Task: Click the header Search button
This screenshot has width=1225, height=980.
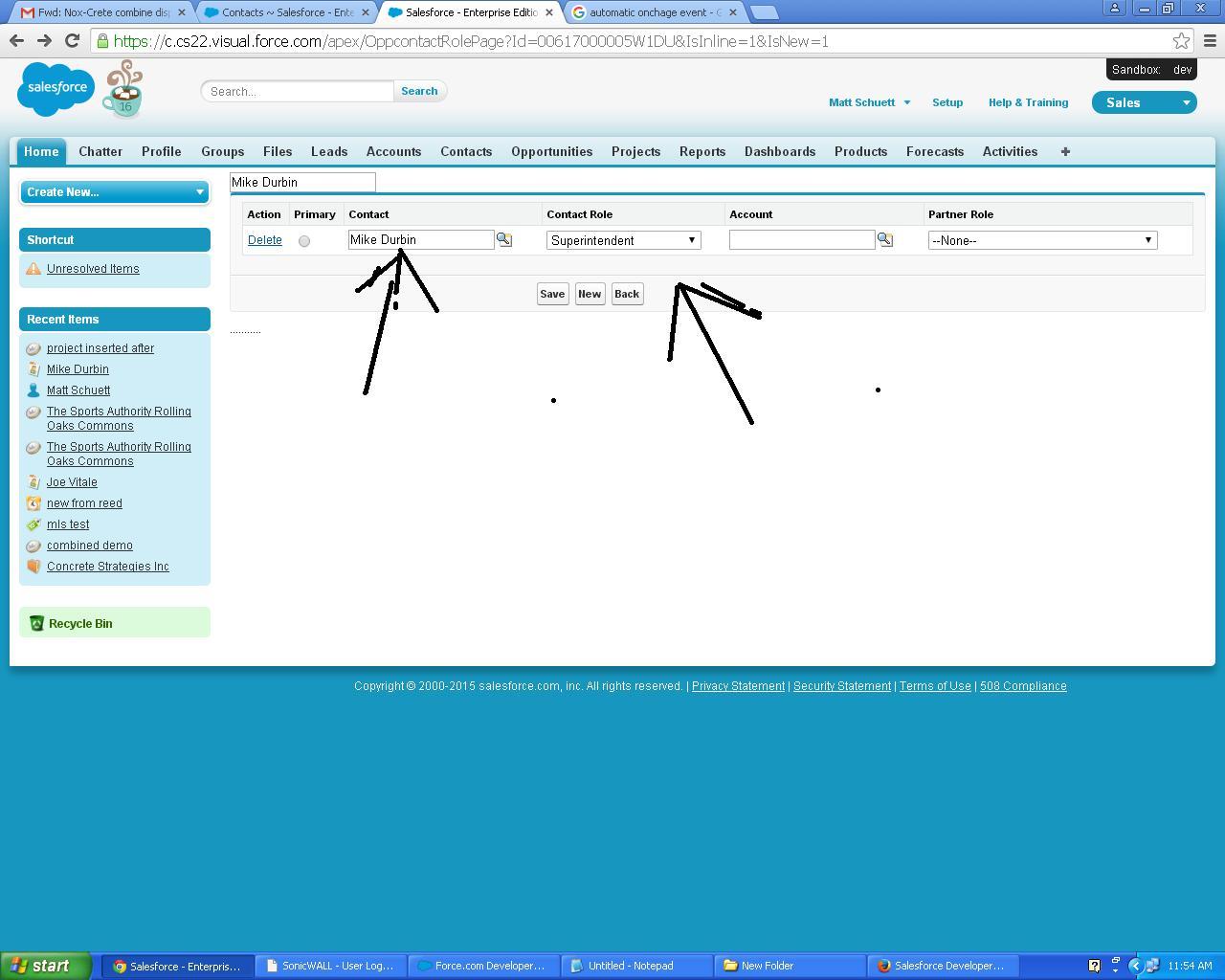Action: click(419, 91)
